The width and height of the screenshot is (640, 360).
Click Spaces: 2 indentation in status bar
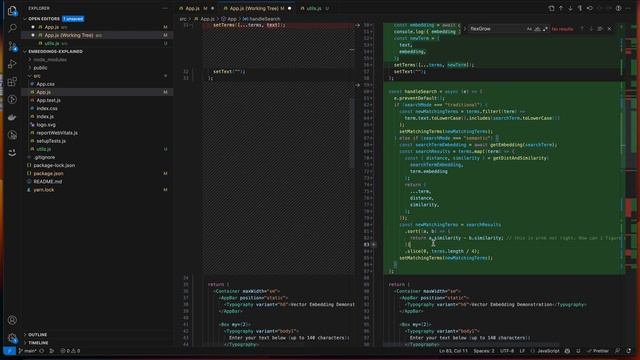[x=484, y=351]
